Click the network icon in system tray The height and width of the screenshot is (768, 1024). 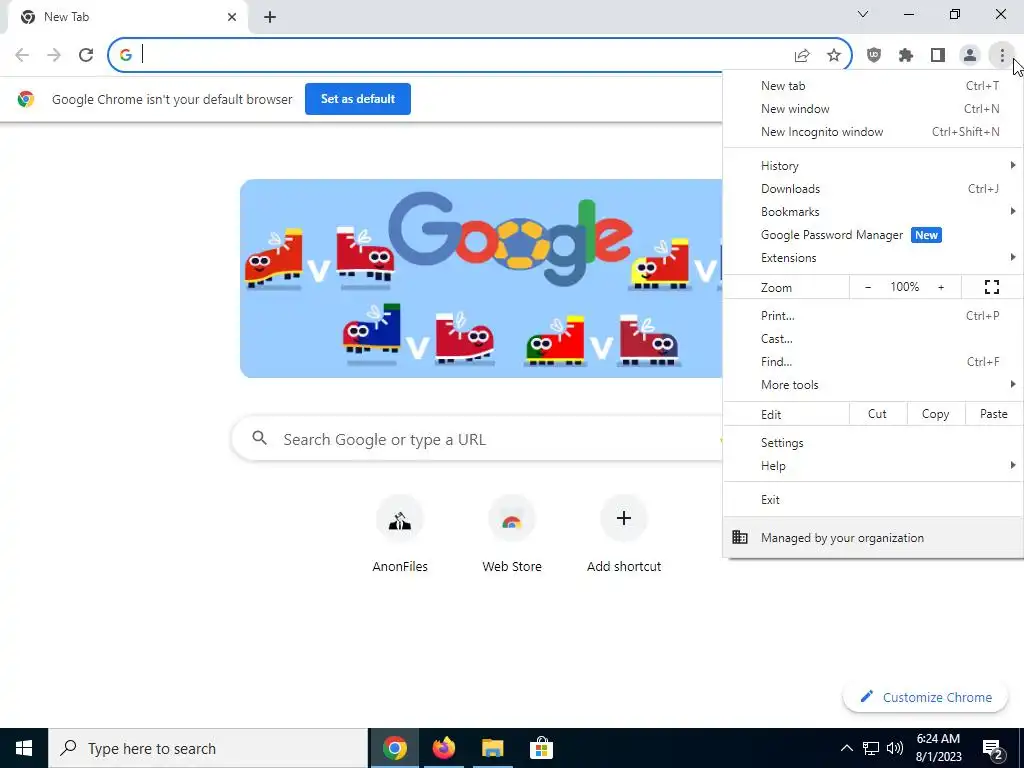871,748
